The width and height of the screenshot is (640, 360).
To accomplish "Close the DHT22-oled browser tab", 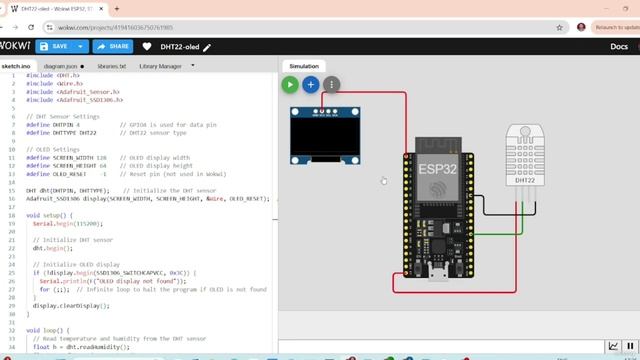I will point(101,9).
